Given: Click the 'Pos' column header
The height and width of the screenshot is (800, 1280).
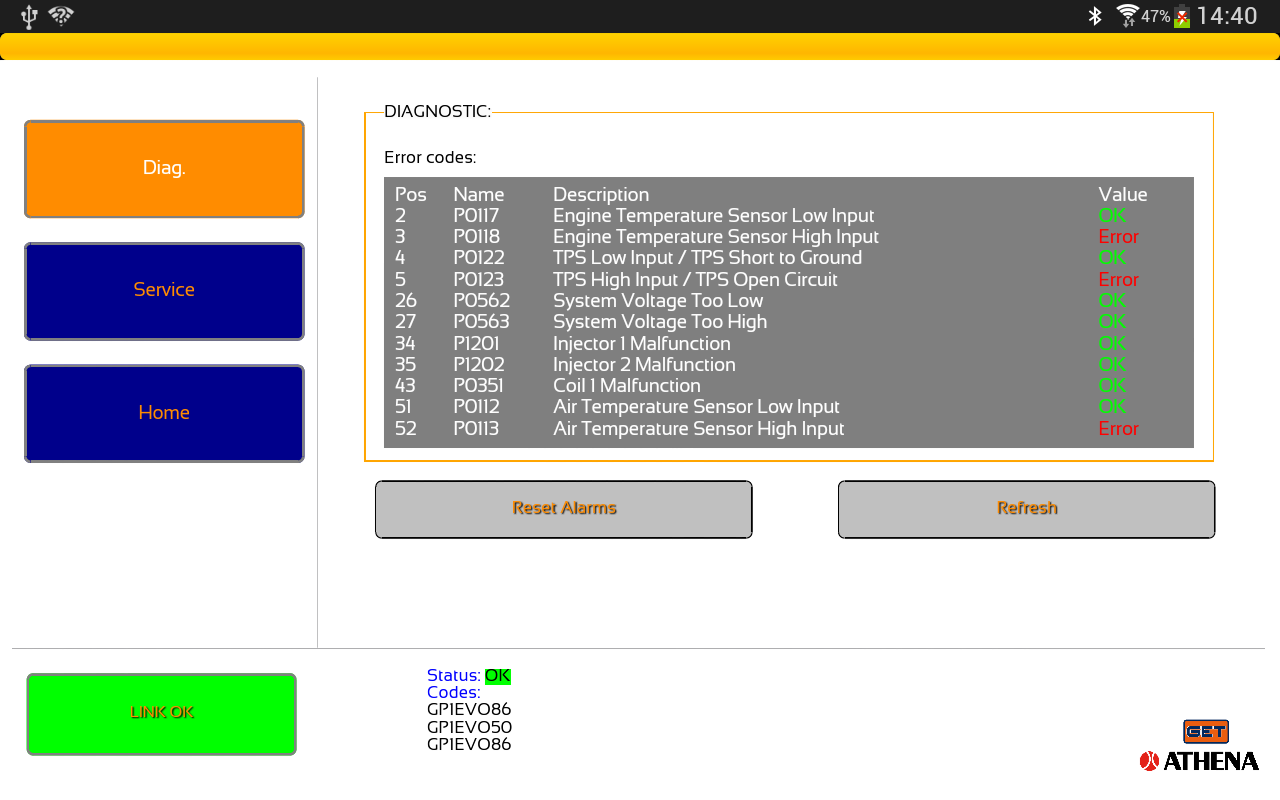Looking at the screenshot, I should [410, 195].
